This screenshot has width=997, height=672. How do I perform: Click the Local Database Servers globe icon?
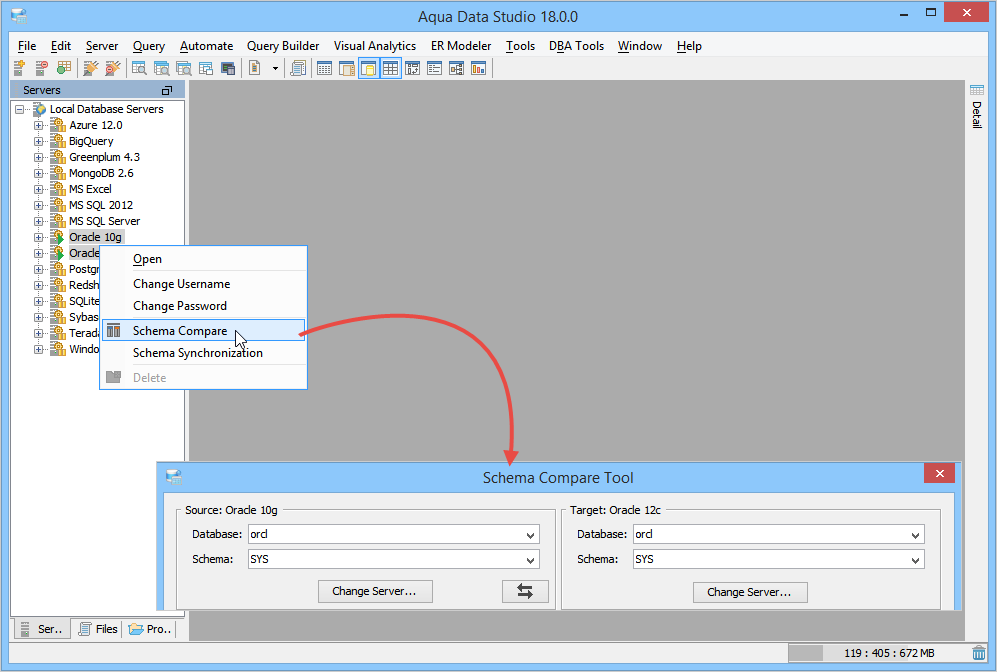[39, 109]
